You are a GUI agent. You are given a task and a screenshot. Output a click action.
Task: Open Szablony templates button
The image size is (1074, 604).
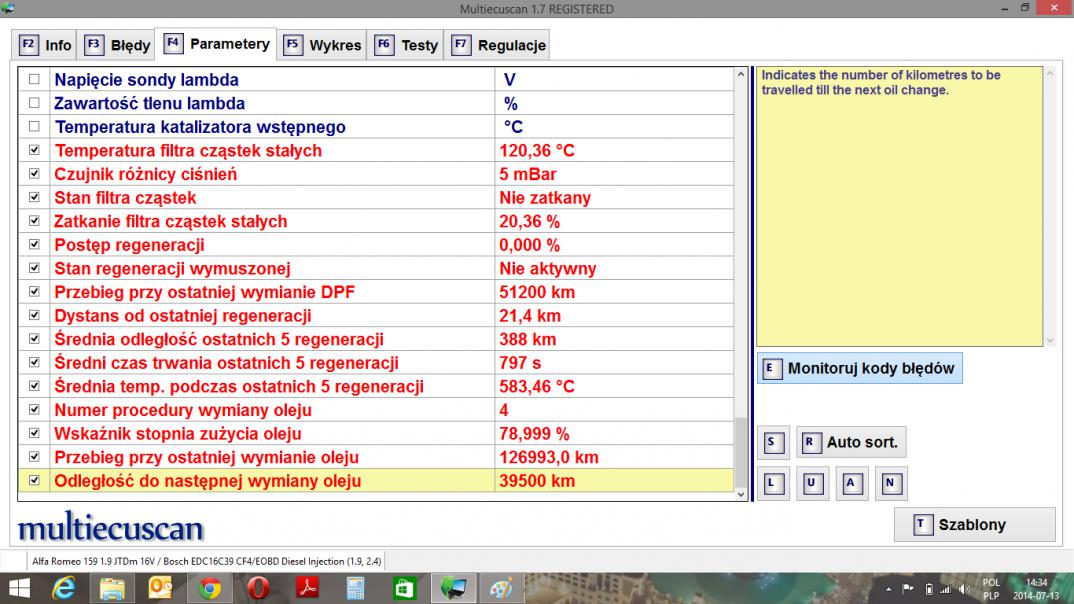coord(973,524)
